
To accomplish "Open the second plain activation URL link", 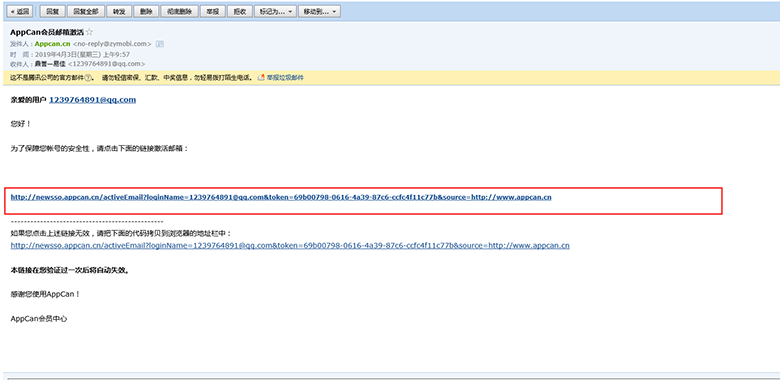I will (x=290, y=245).
